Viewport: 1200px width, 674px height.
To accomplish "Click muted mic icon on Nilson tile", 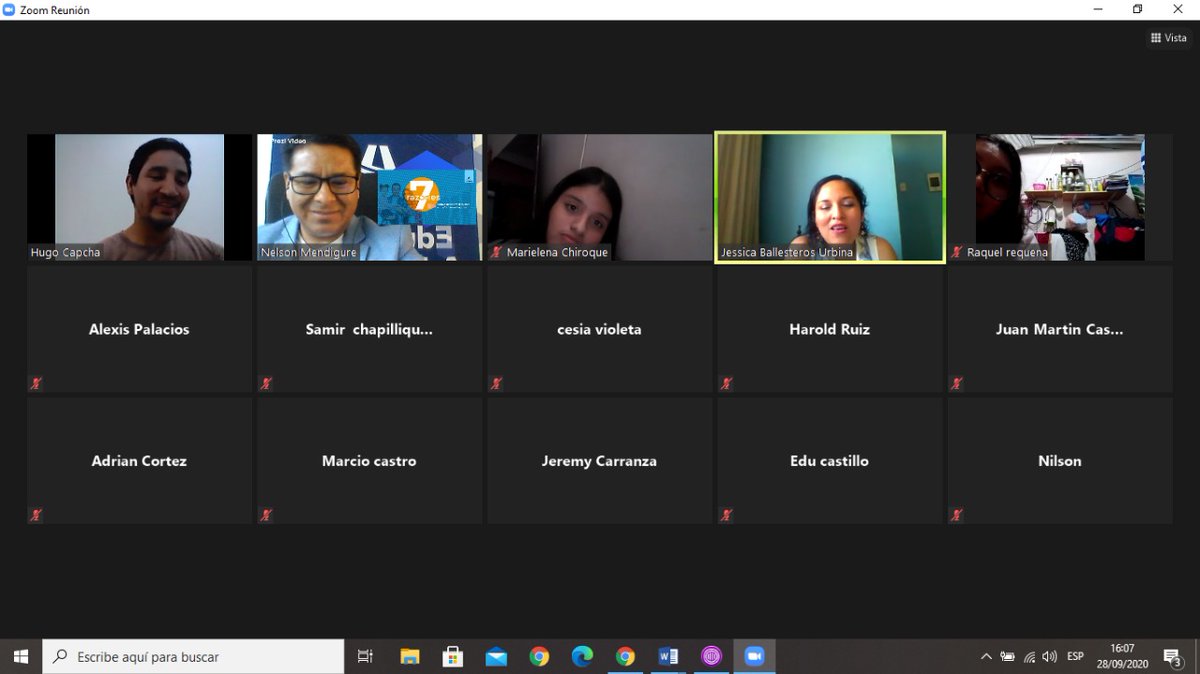I will click(957, 515).
